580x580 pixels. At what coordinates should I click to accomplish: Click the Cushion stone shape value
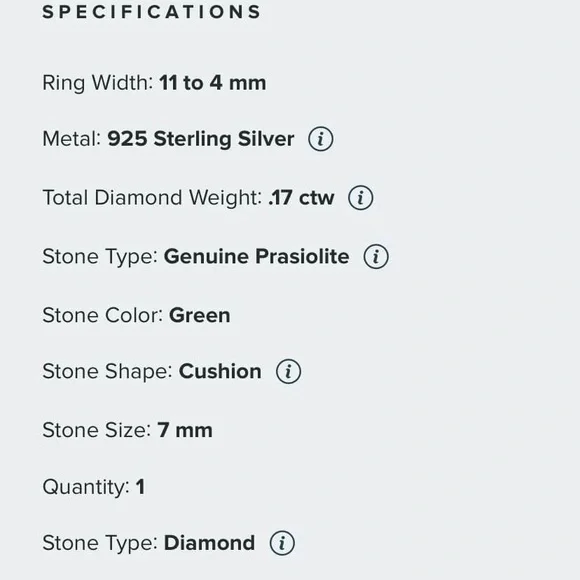coord(220,371)
